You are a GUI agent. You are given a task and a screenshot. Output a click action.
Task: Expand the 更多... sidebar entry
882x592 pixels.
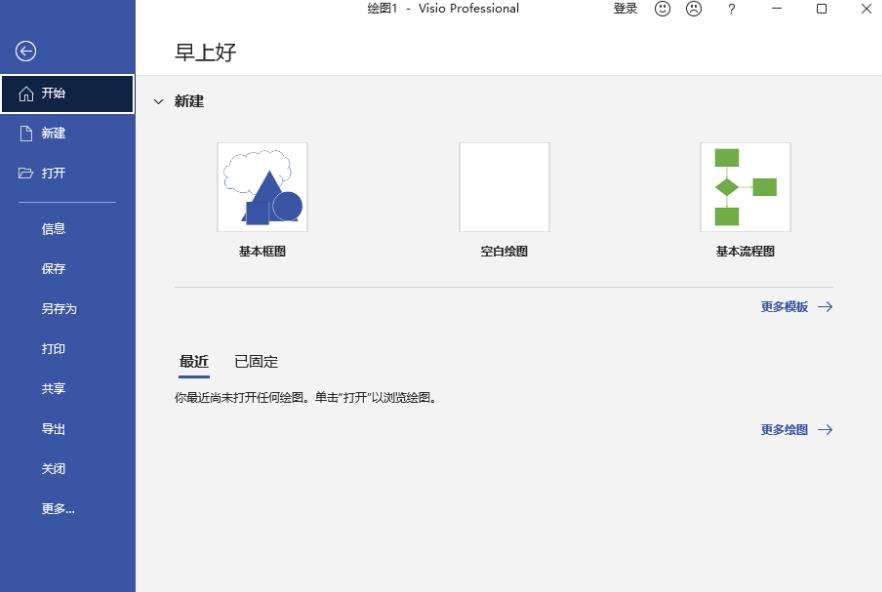pos(68,509)
